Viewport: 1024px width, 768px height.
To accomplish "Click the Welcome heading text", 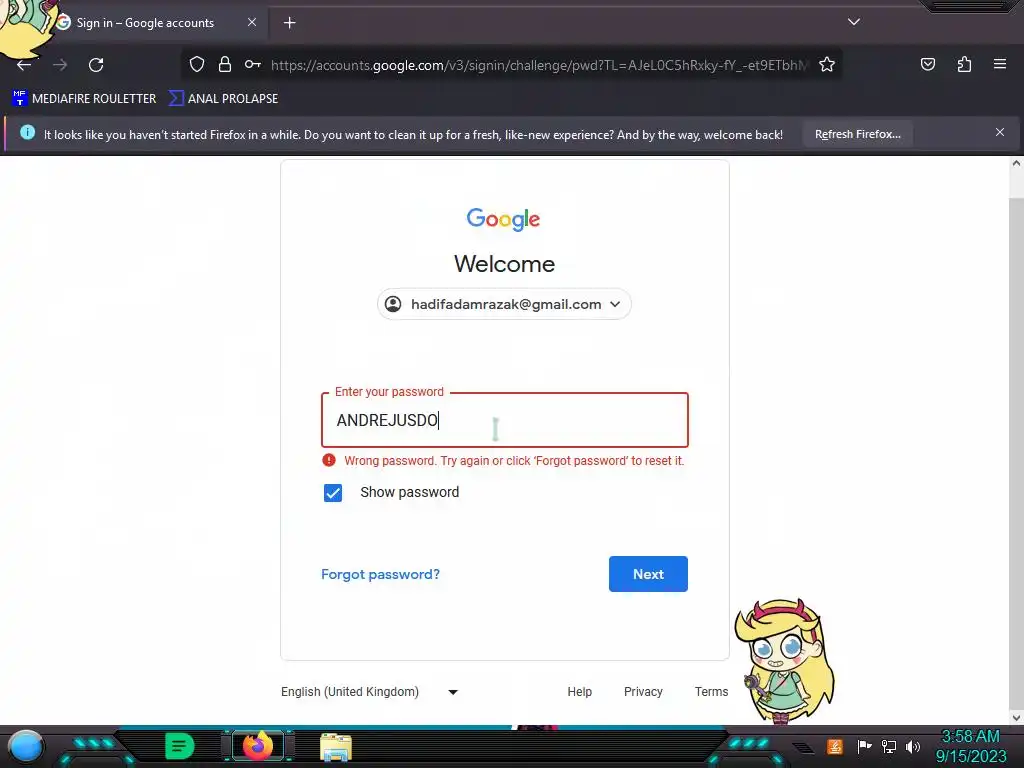I will (x=504, y=264).
